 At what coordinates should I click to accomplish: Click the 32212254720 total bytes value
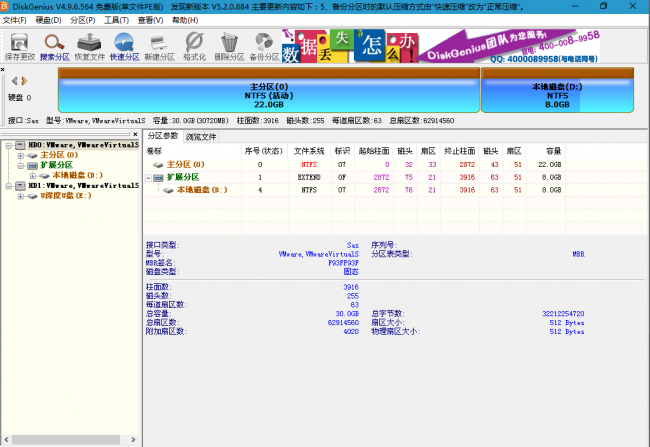(563, 314)
